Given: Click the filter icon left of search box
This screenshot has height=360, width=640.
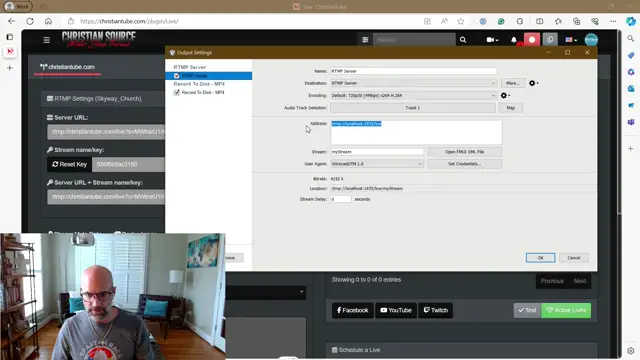Looking at the screenshot, I should (365, 40).
